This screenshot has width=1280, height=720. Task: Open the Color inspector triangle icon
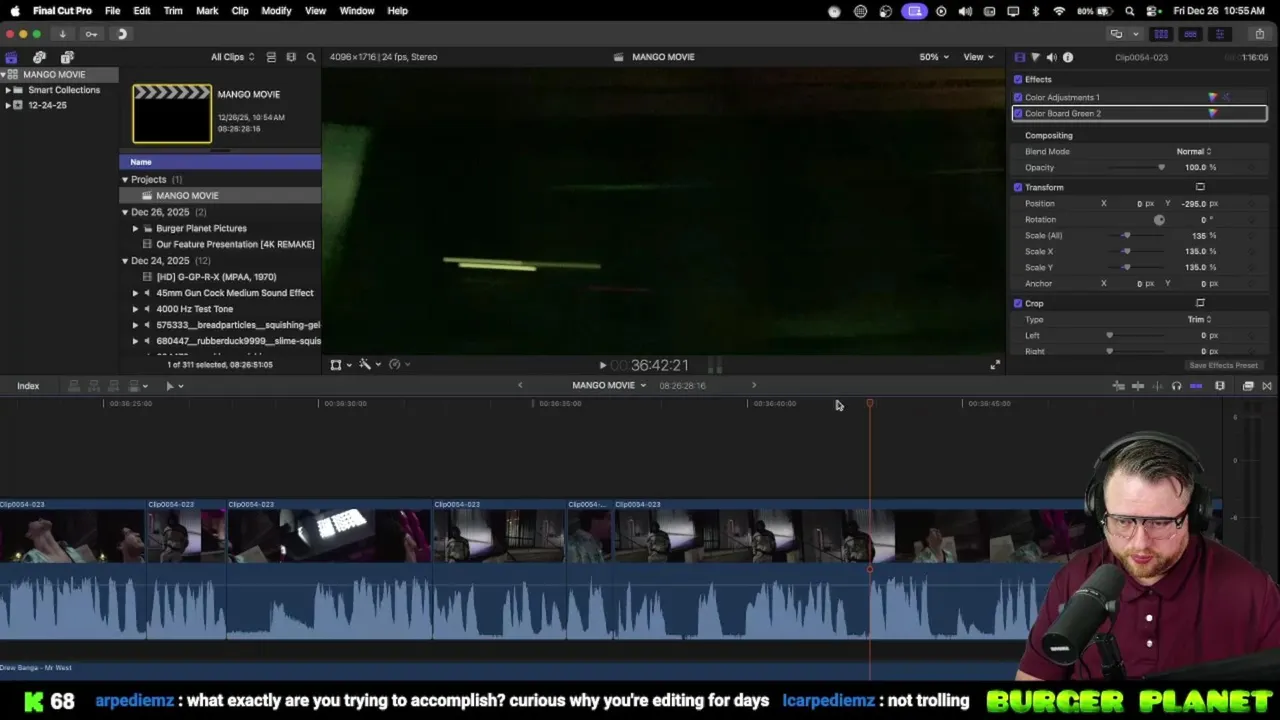(1035, 57)
